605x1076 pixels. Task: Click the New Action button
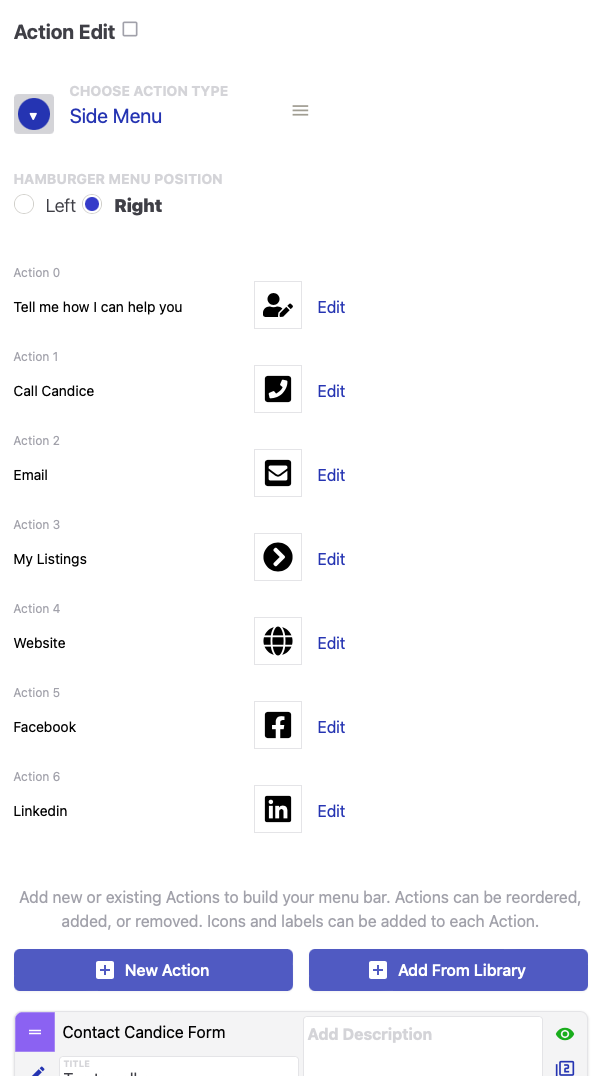[153, 970]
